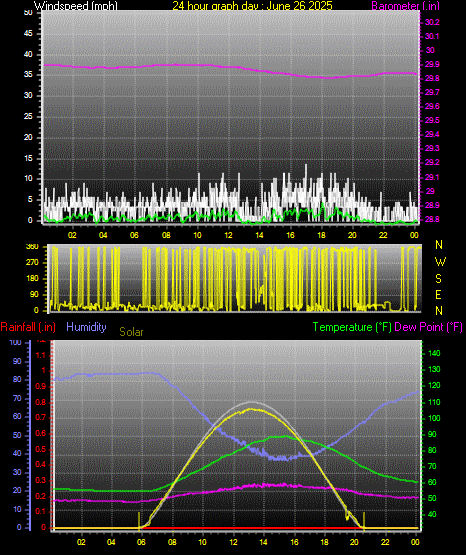
Task: Click the 30.2 barometer axis tick
Action: pyautogui.click(x=432, y=22)
